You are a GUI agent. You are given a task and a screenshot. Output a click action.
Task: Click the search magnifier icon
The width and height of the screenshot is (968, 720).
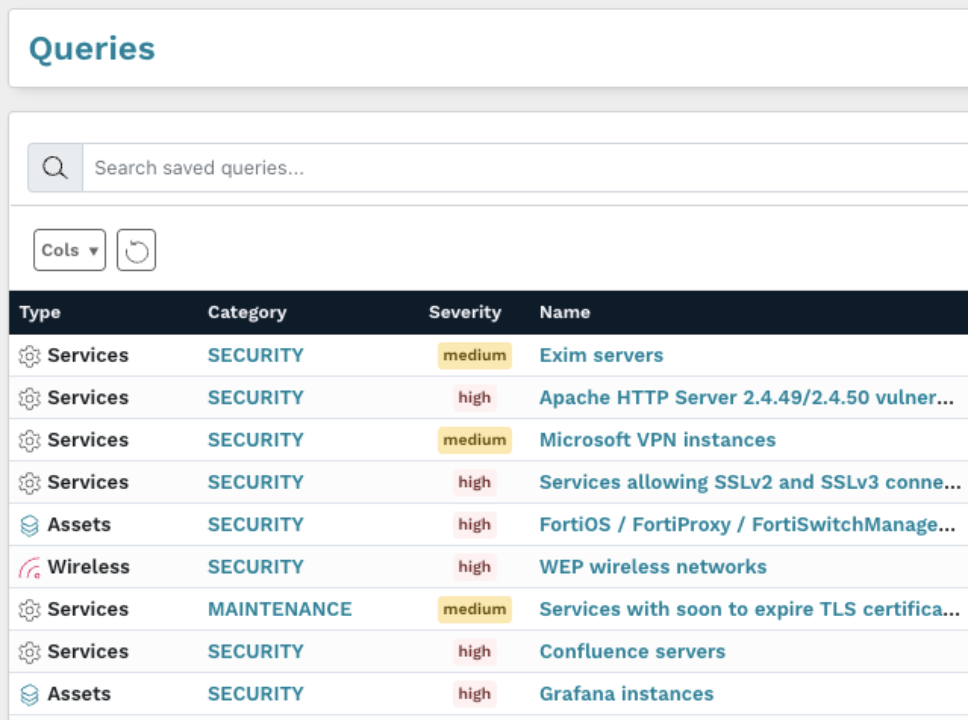click(55, 167)
